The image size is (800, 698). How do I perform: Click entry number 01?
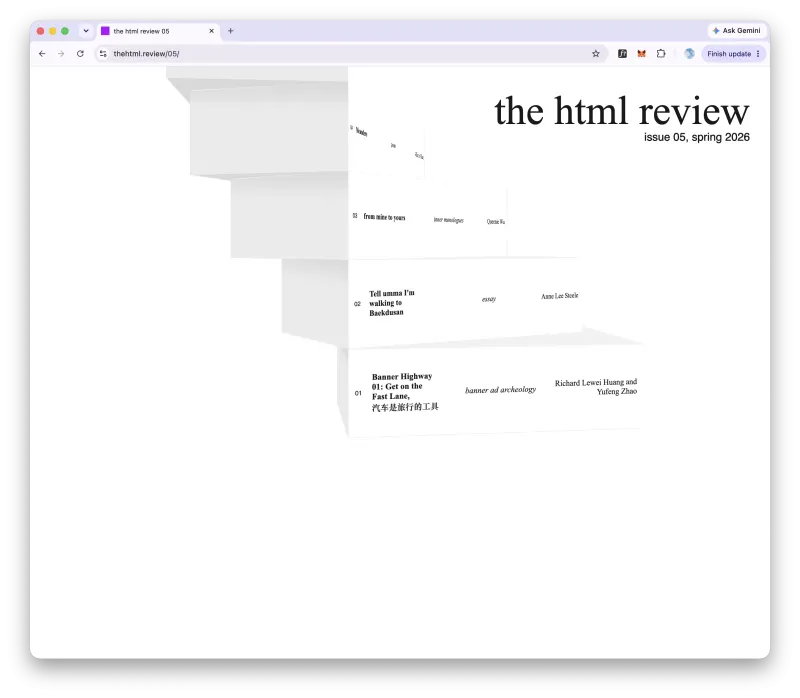(x=358, y=393)
